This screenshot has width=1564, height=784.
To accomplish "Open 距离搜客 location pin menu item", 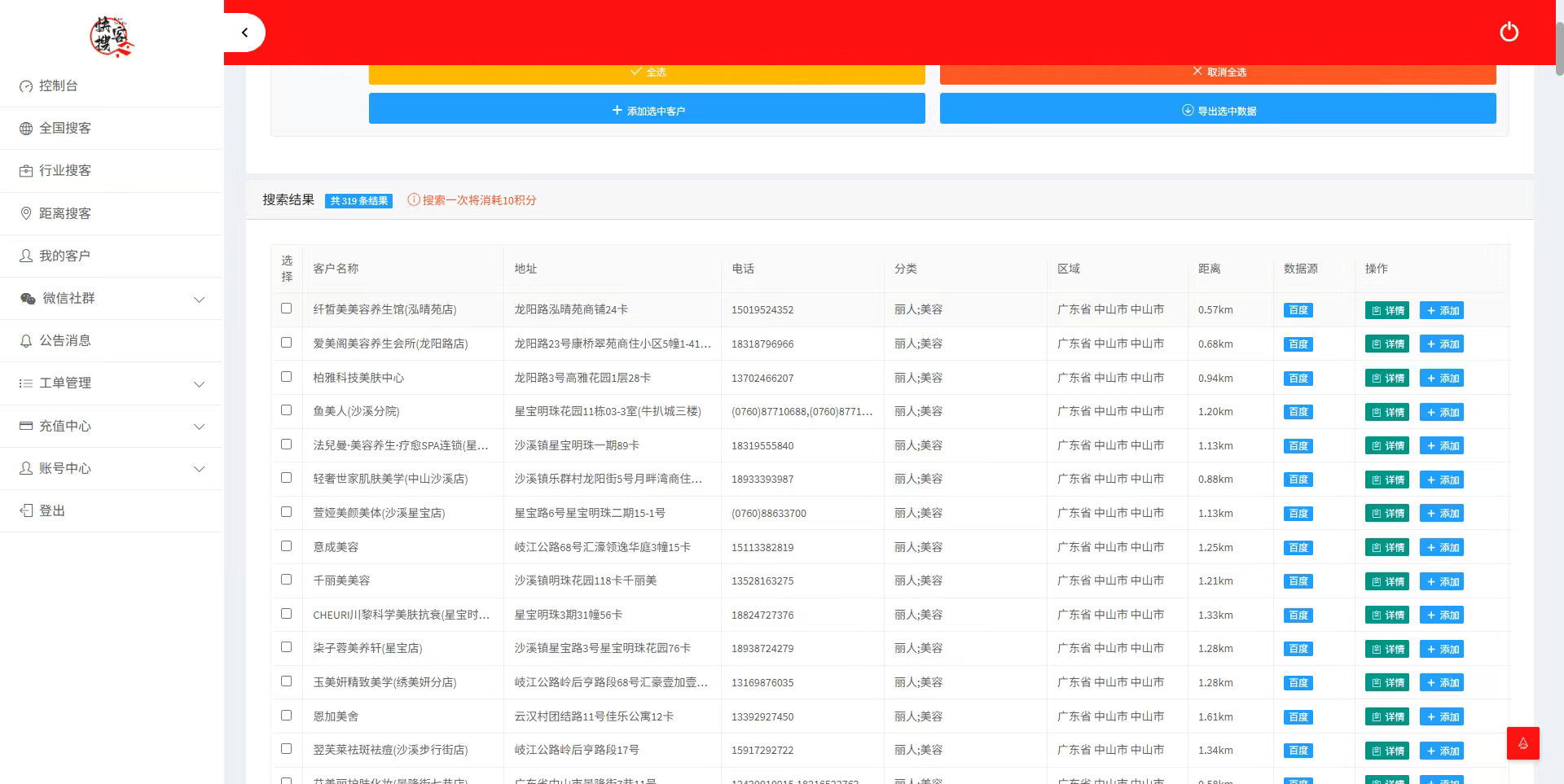I will point(65,213).
